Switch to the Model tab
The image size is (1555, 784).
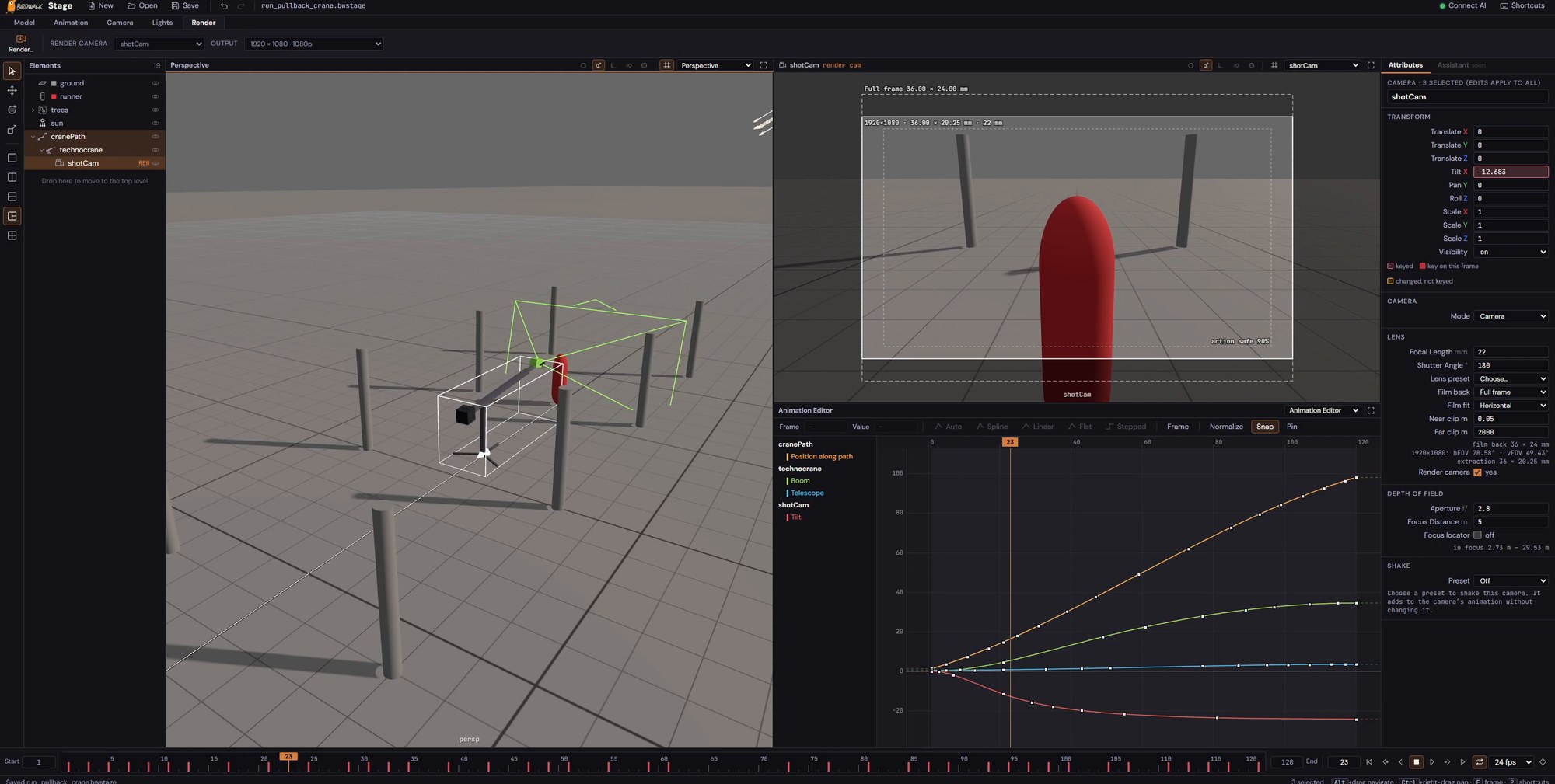click(x=24, y=23)
